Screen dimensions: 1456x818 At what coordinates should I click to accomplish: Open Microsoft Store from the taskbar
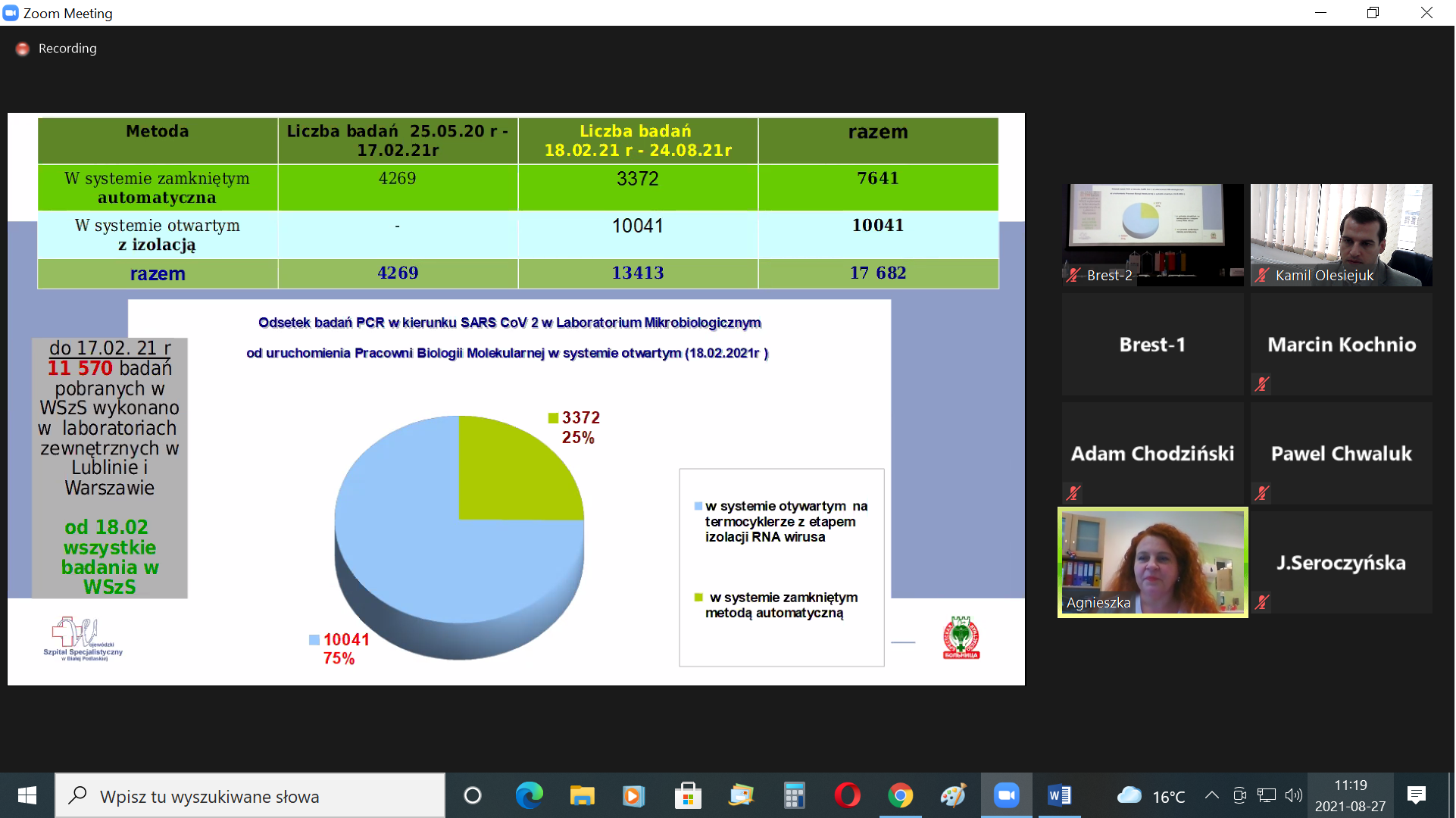coord(688,795)
